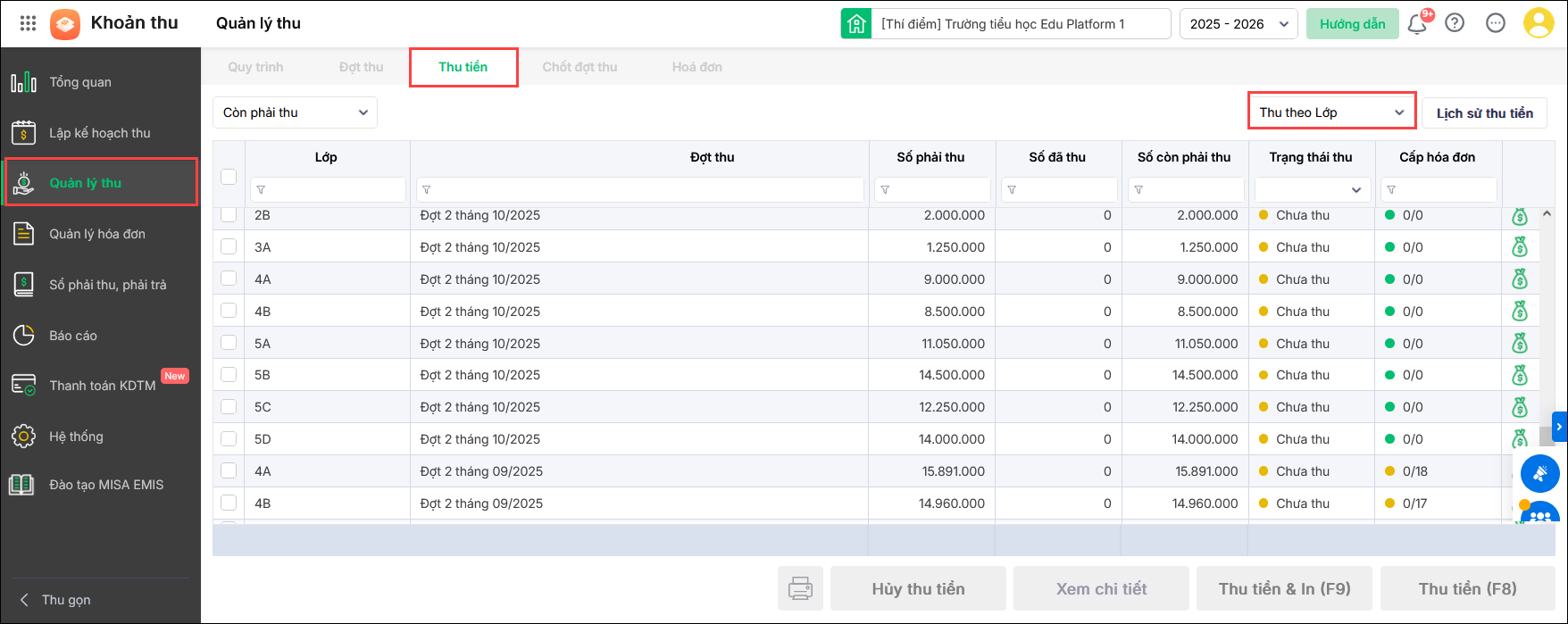Open the chat bubble icon in header

pyautogui.click(x=1496, y=23)
